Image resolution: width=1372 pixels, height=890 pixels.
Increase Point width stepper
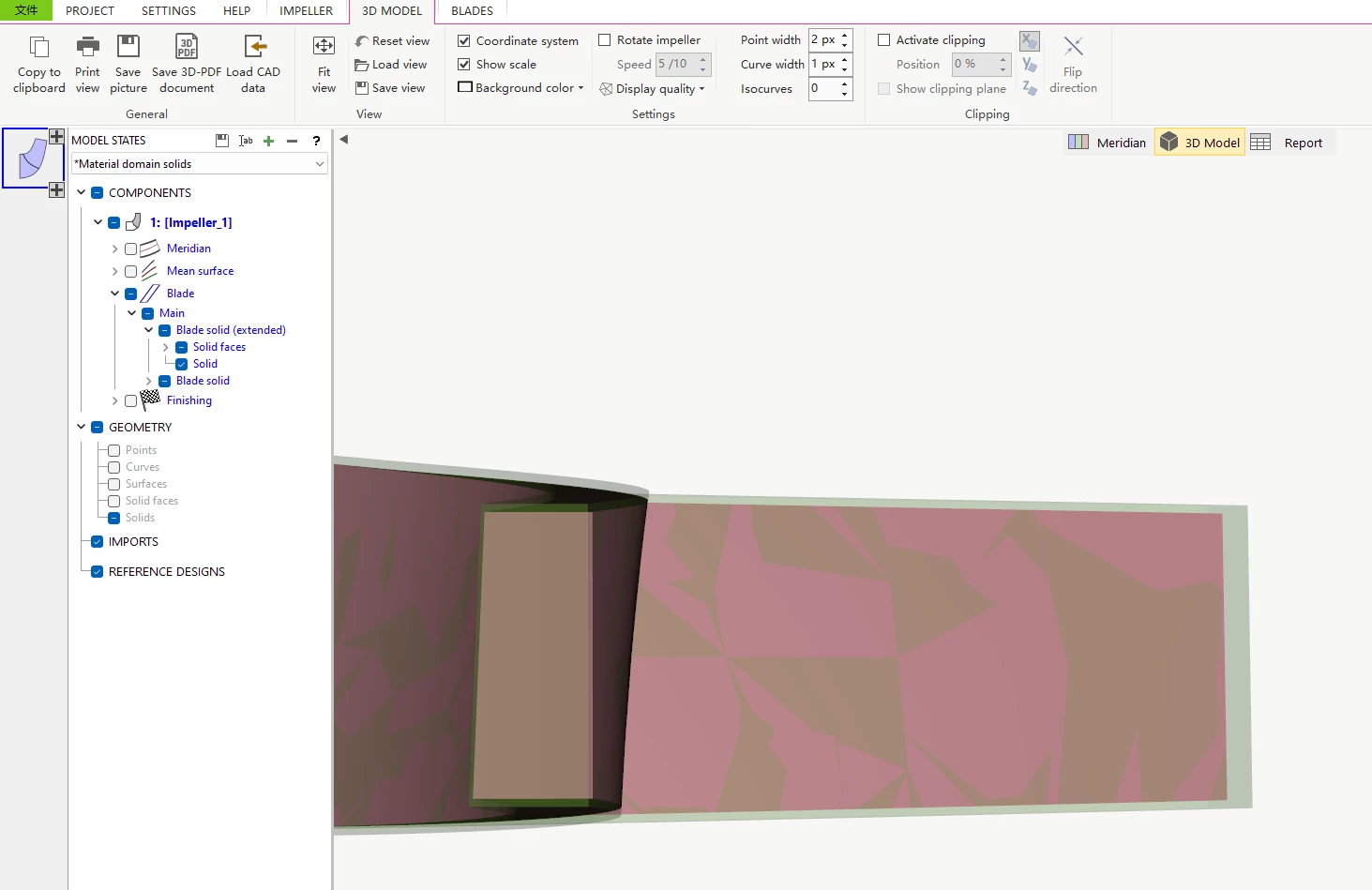click(x=845, y=36)
